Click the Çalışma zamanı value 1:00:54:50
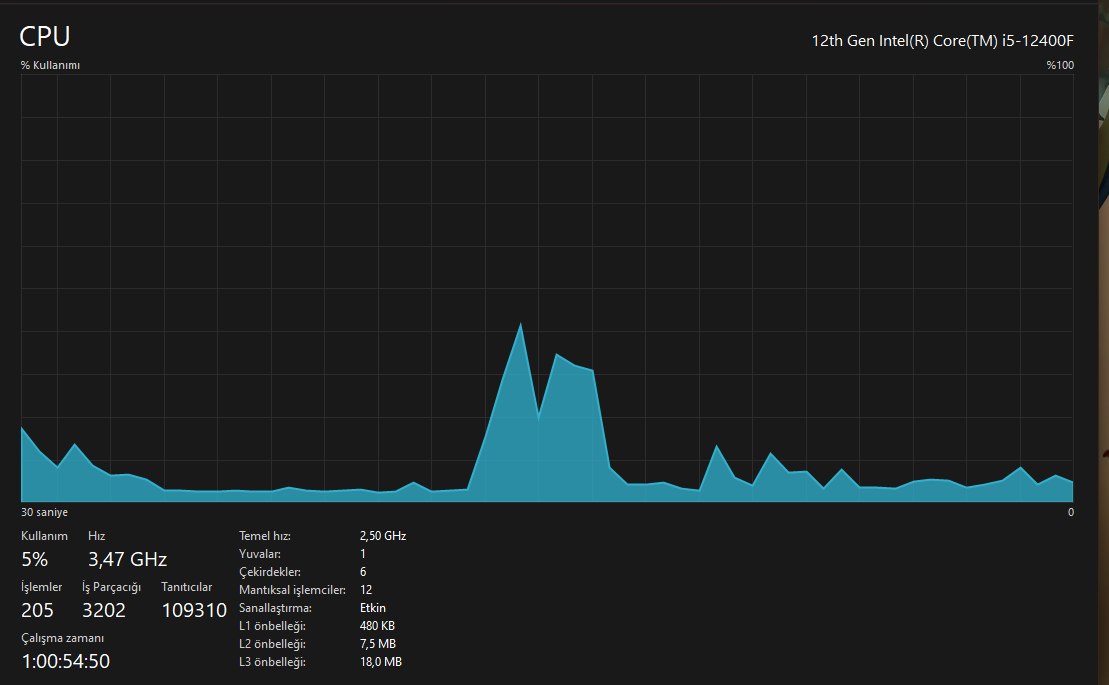Screen dimensions: 1109x685 point(66,661)
